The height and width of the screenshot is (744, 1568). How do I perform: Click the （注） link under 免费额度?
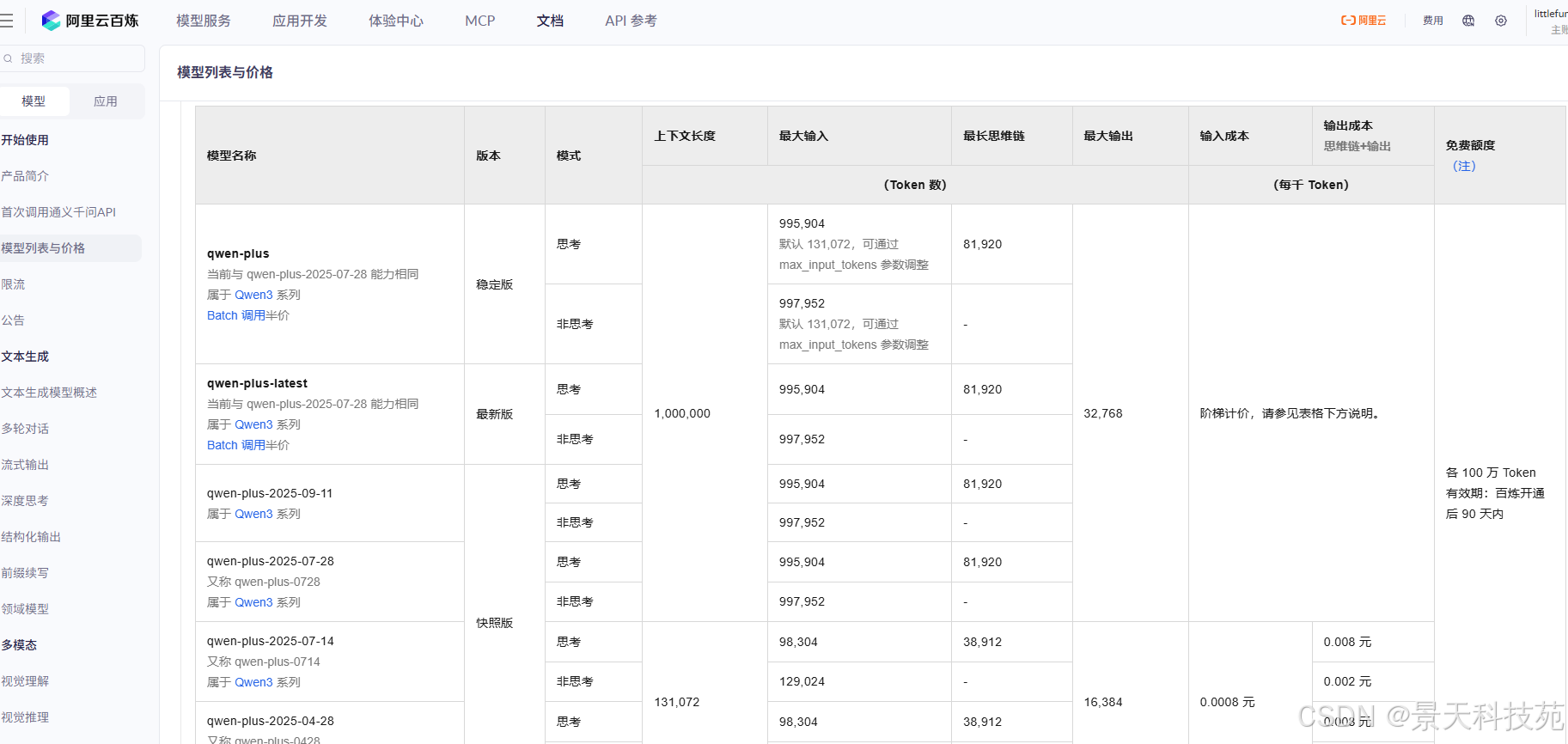coord(1464,166)
